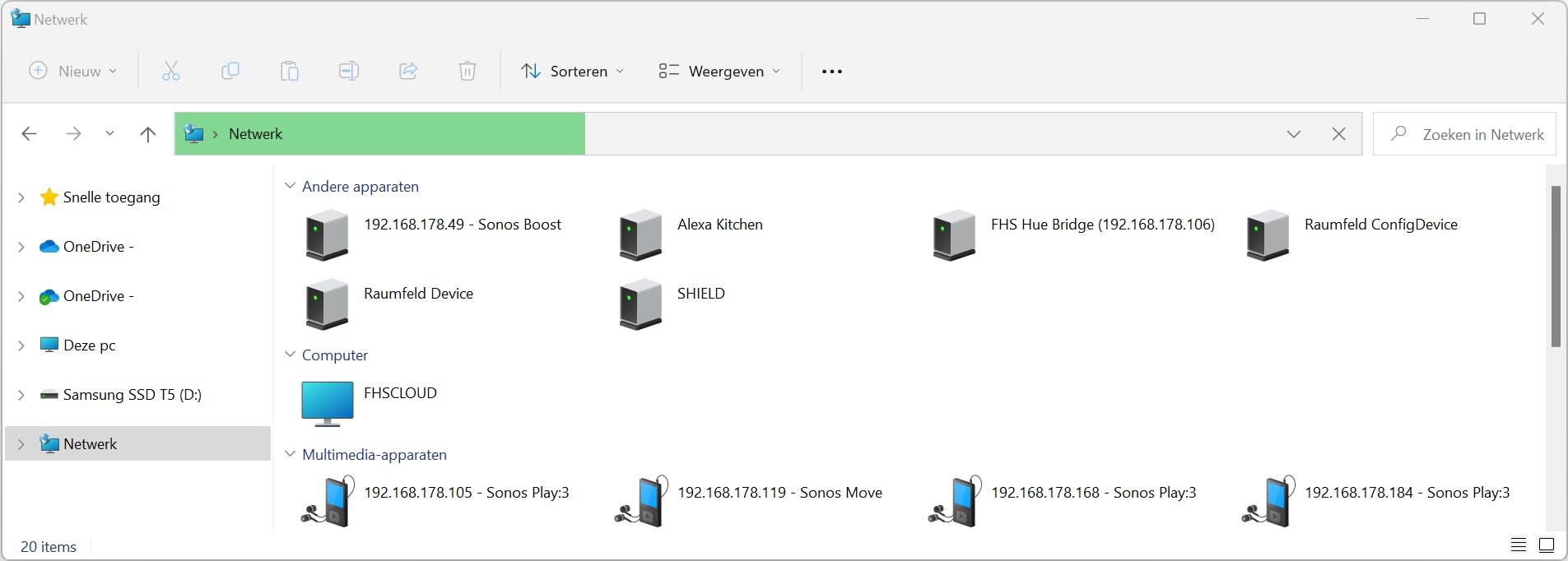1568x561 pixels.
Task: Collapse the Andere apparaten group
Action: click(290, 186)
